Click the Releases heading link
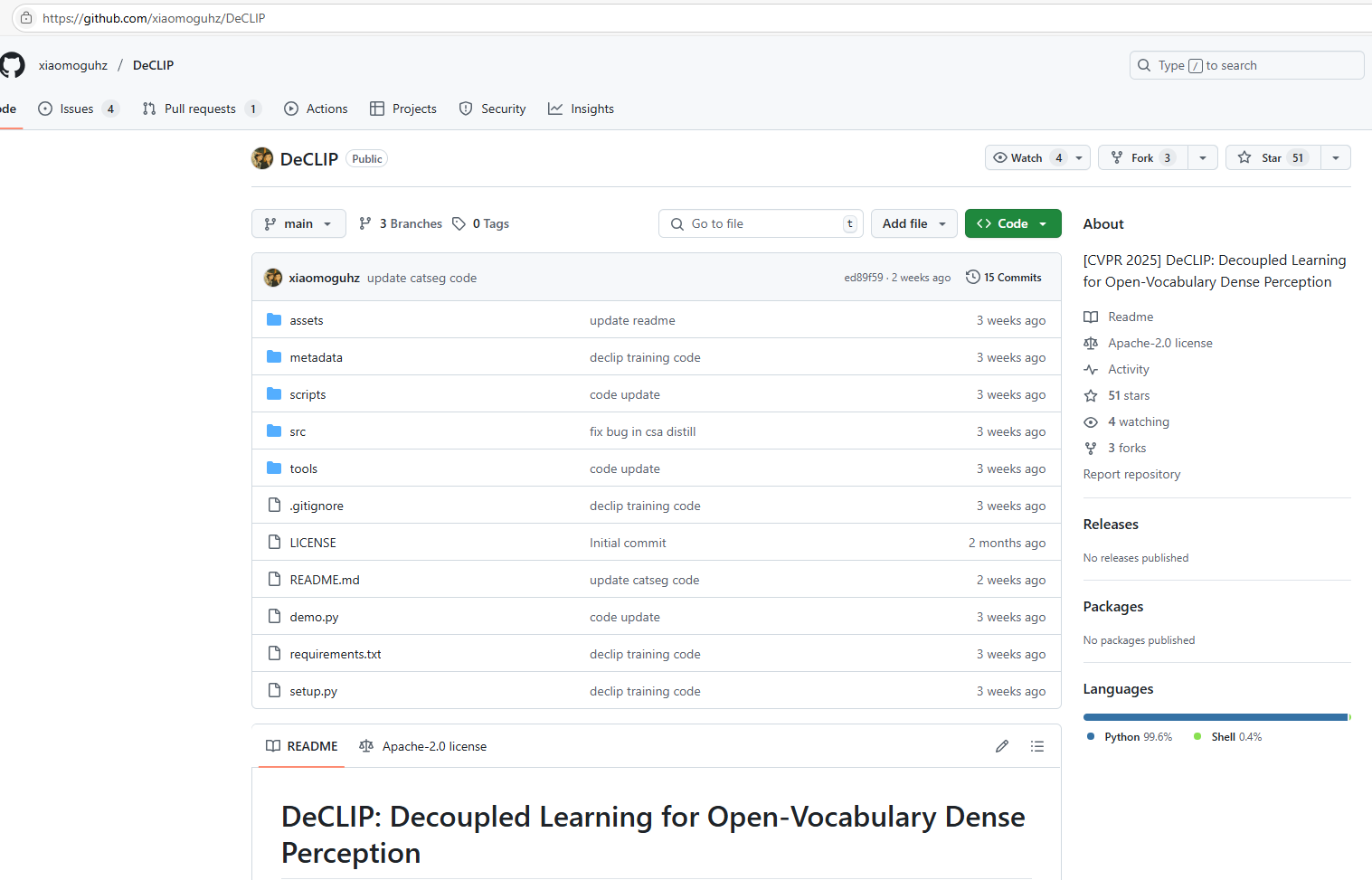 1111,524
